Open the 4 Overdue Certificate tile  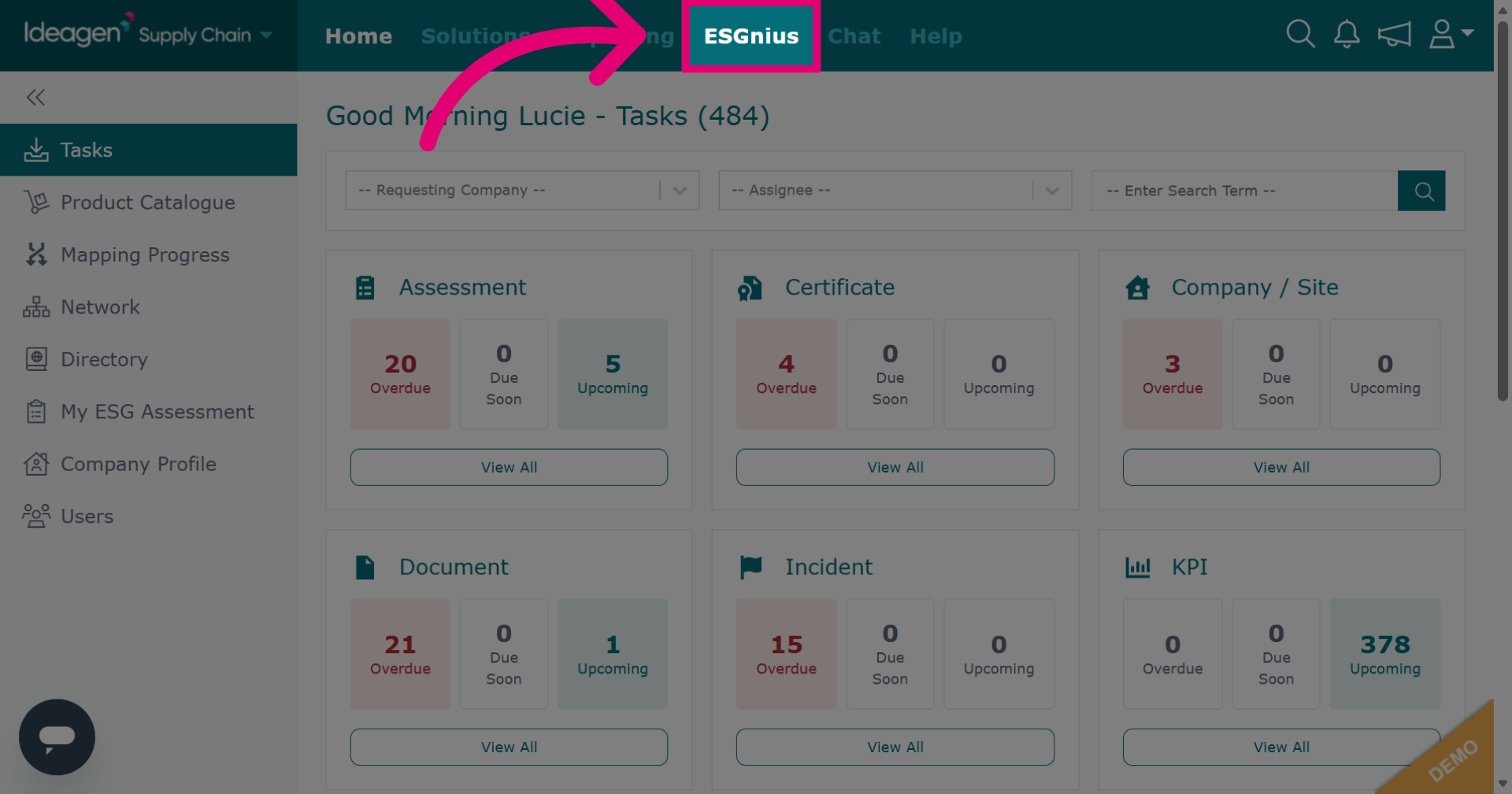786,374
